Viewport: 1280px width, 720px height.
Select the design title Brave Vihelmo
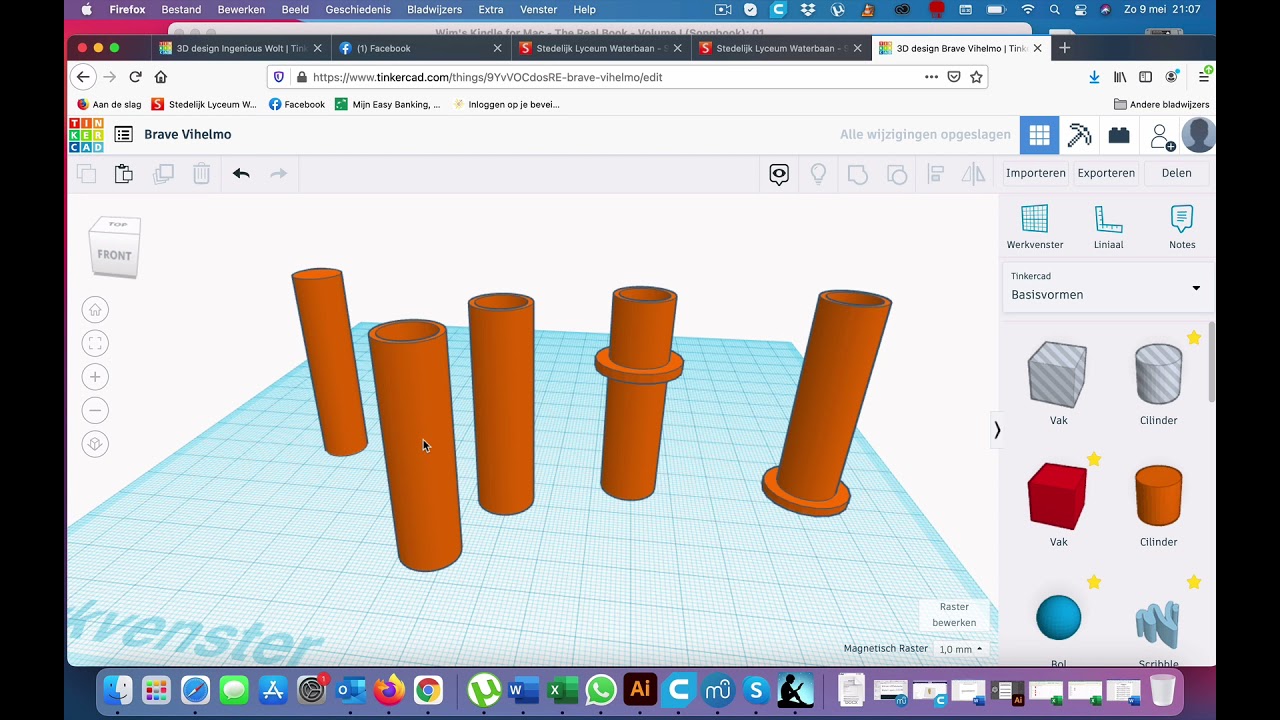click(187, 134)
